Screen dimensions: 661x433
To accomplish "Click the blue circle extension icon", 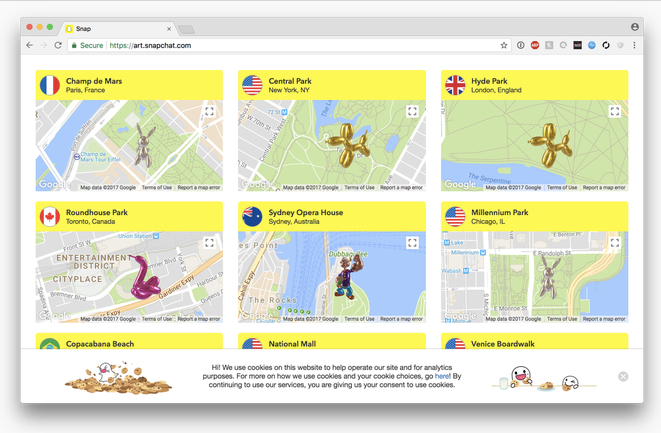I will coord(592,45).
